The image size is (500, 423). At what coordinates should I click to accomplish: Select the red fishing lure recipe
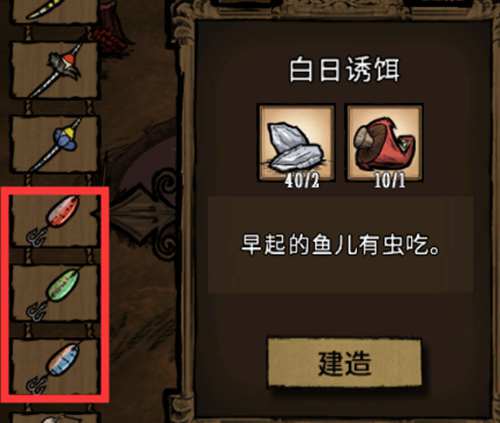point(55,221)
